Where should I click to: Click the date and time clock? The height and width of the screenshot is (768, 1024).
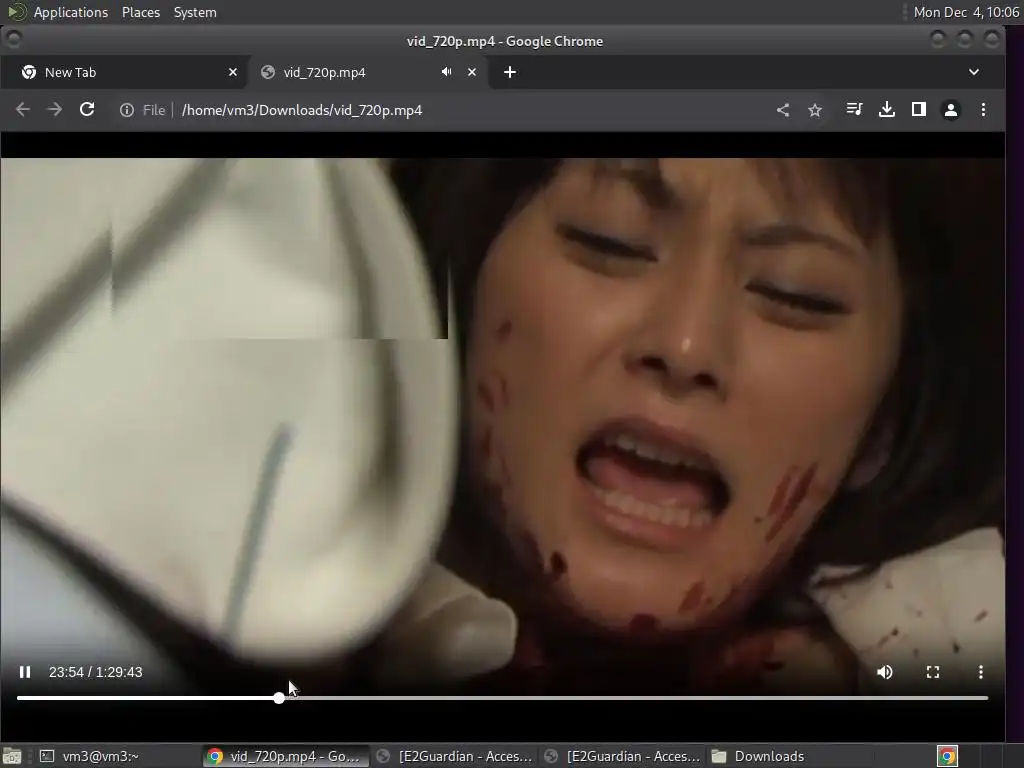[x=966, y=12]
